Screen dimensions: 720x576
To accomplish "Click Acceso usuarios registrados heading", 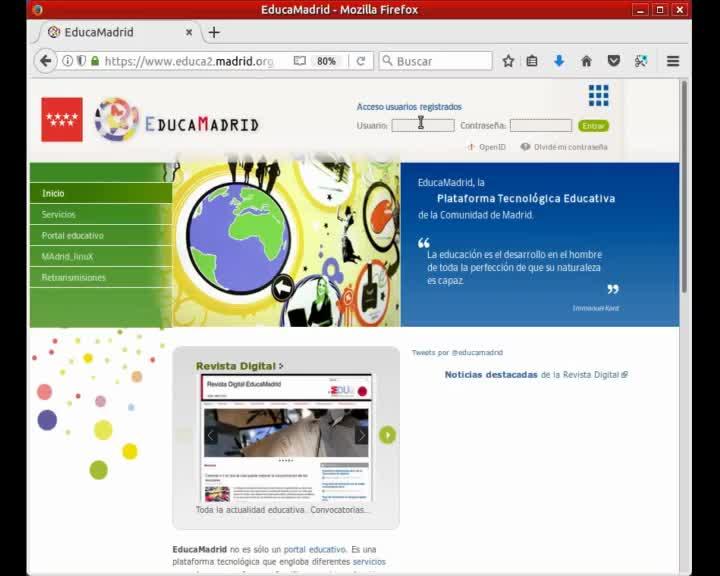I will [x=409, y=107].
